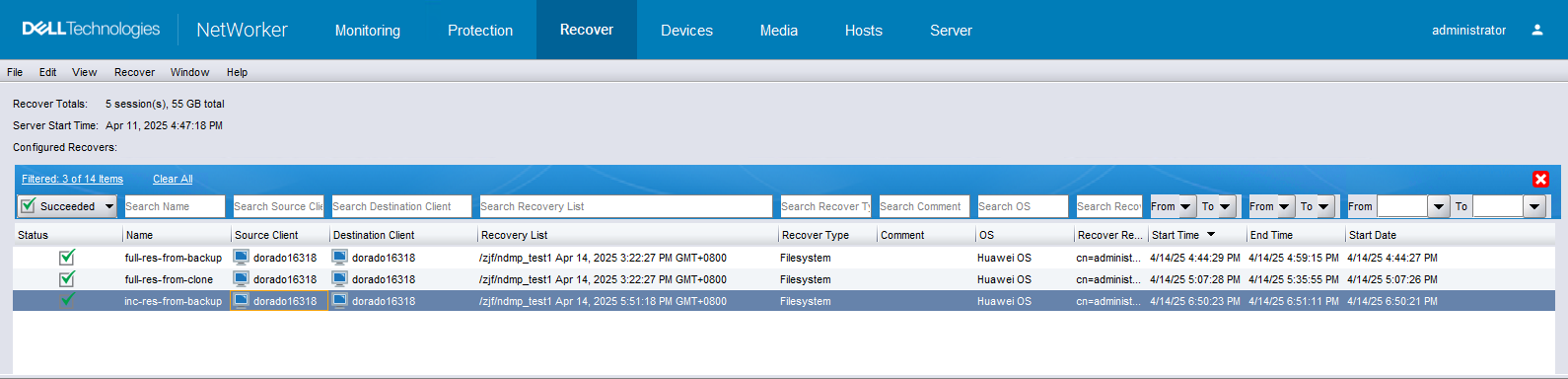This screenshot has width=1568, height=379.
Task: Open the Start Time From dropdown
Action: 1185,206
